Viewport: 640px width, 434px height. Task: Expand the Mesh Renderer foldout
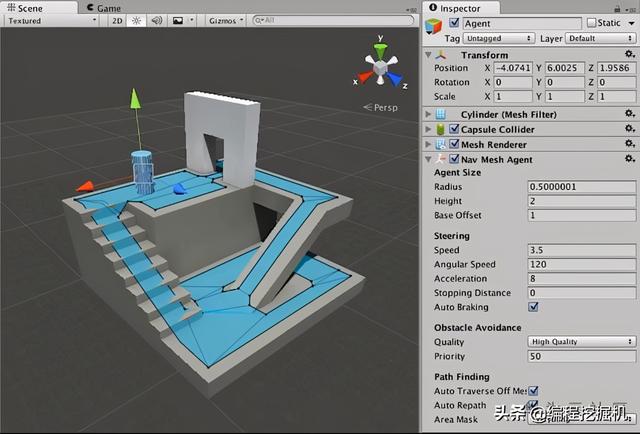click(428, 144)
